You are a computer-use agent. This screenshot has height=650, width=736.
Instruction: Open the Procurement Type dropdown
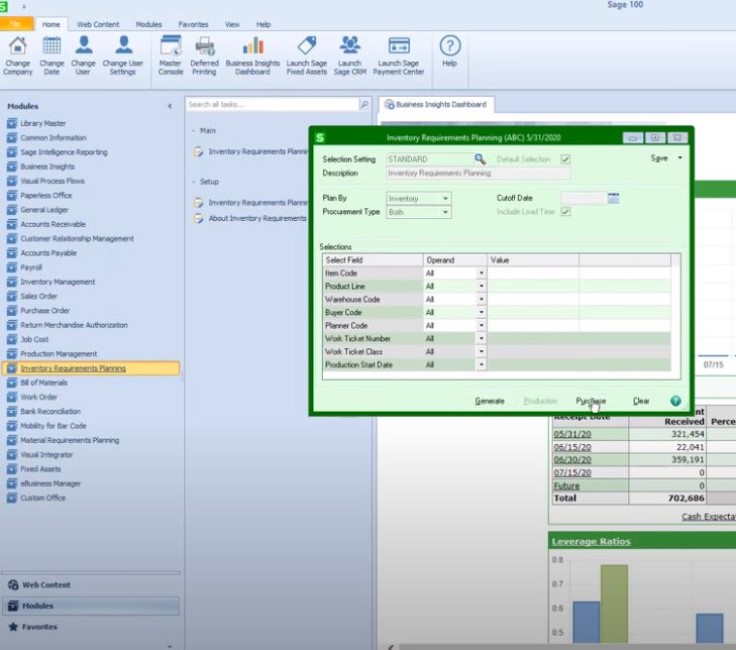click(x=445, y=212)
